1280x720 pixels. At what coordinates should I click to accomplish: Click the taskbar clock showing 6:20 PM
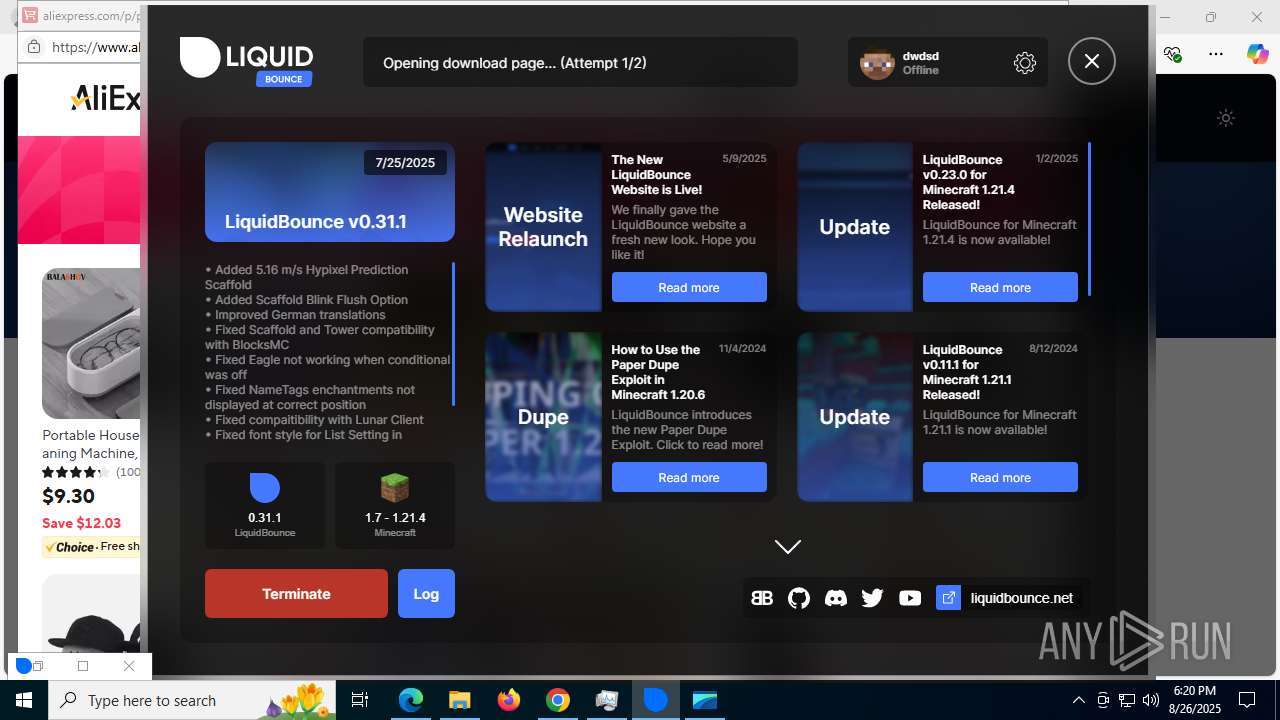1194,699
